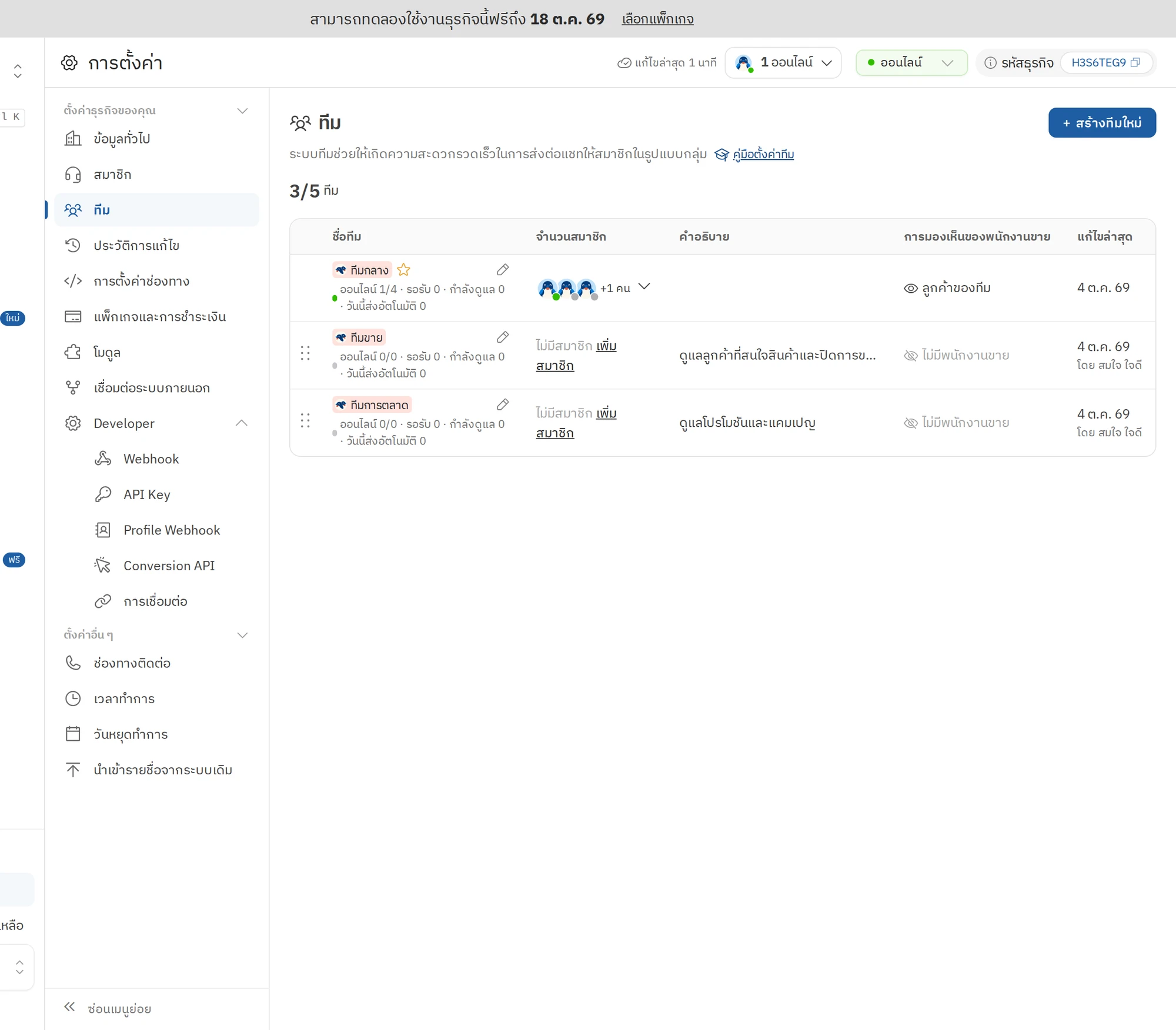Collapse the ตั้งค่าธุรกิจของคุณ section

click(x=242, y=111)
